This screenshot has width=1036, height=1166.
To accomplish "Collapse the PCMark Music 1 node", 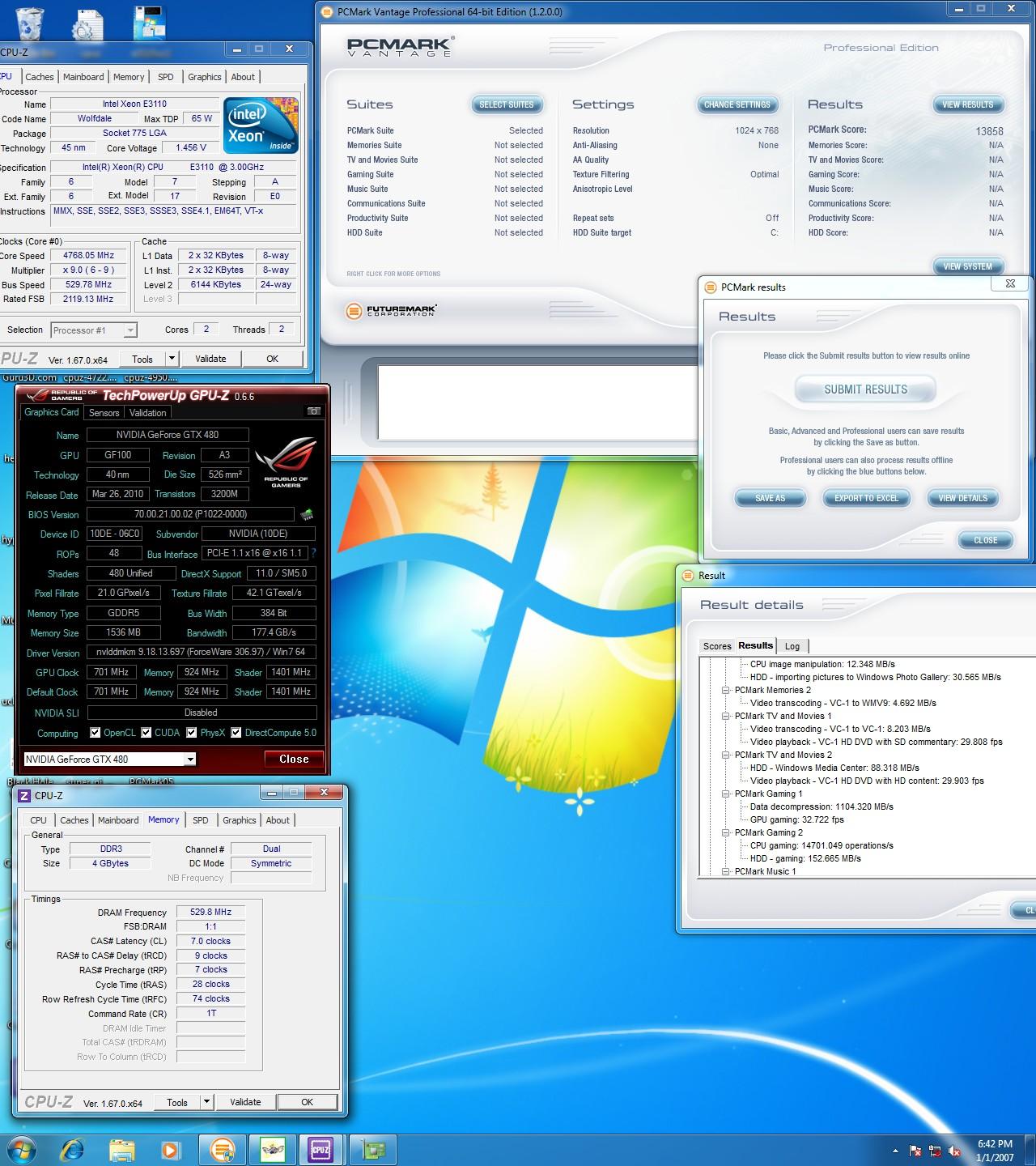I will [726, 871].
